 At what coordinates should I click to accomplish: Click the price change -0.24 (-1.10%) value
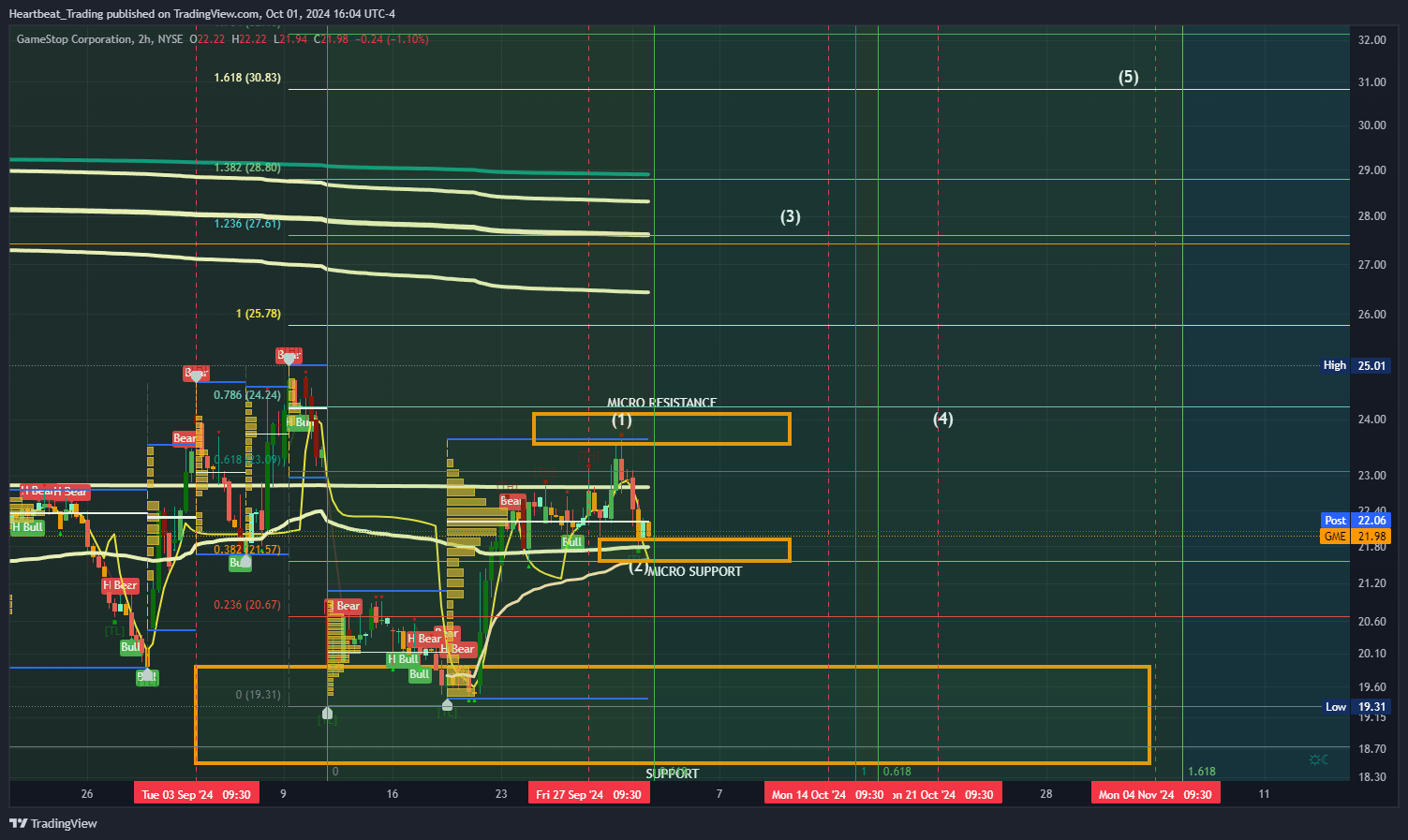click(x=391, y=39)
